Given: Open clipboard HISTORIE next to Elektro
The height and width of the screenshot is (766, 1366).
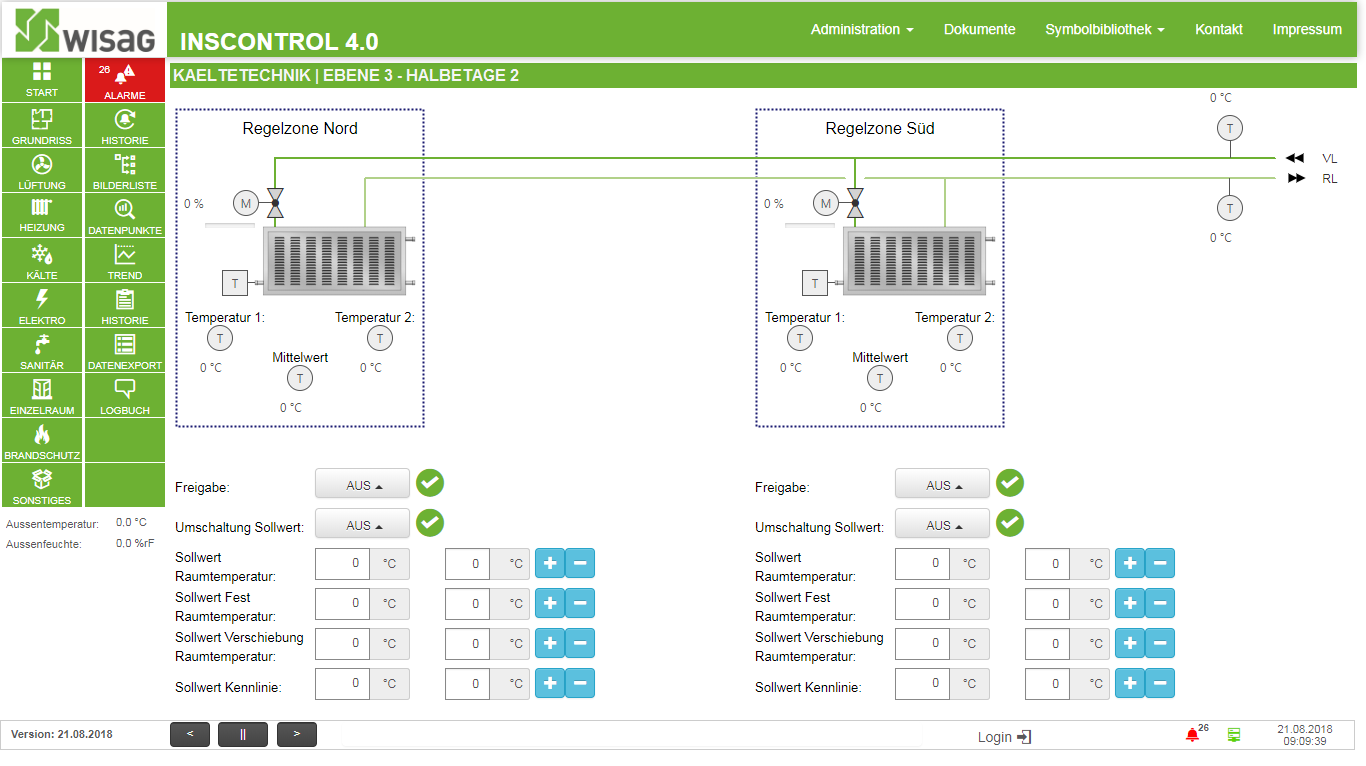Looking at the screenshot, I should pyautogui.click(x=125, y=306).
